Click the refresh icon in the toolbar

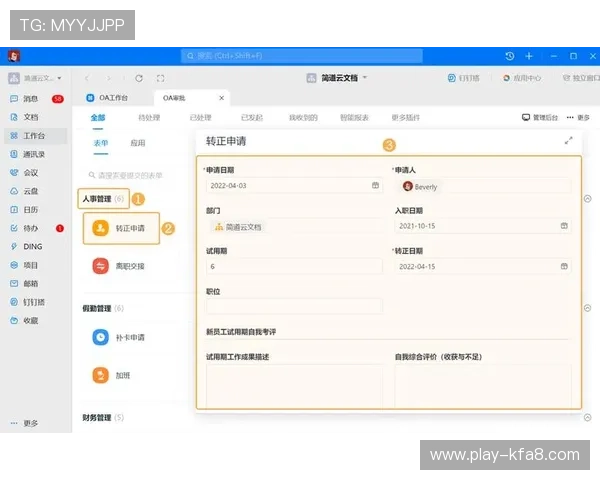(x=139, y=78)
